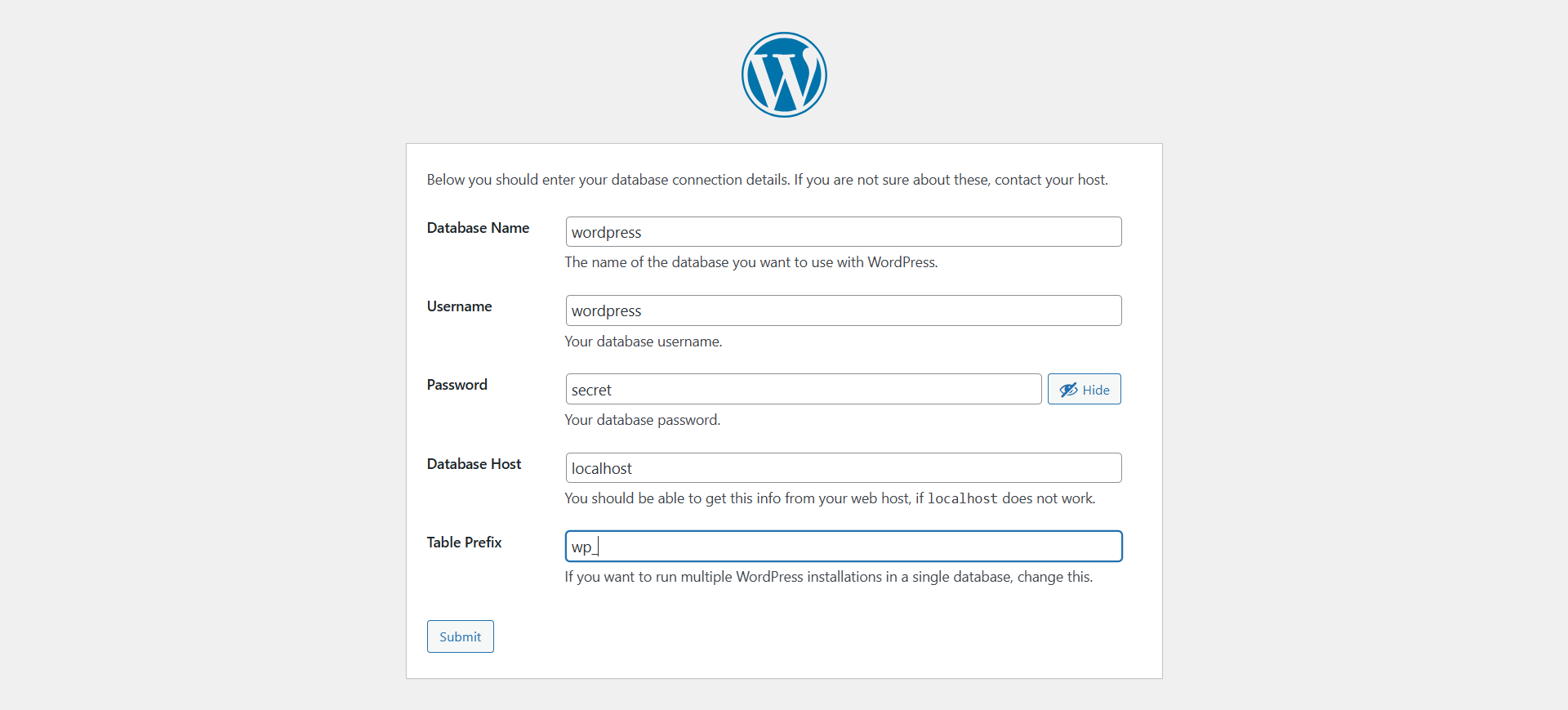Viewport: 1568px width, 710px height.
Task: Click into the Username text field
Action: pyautogui.click(x=843, y=310)
